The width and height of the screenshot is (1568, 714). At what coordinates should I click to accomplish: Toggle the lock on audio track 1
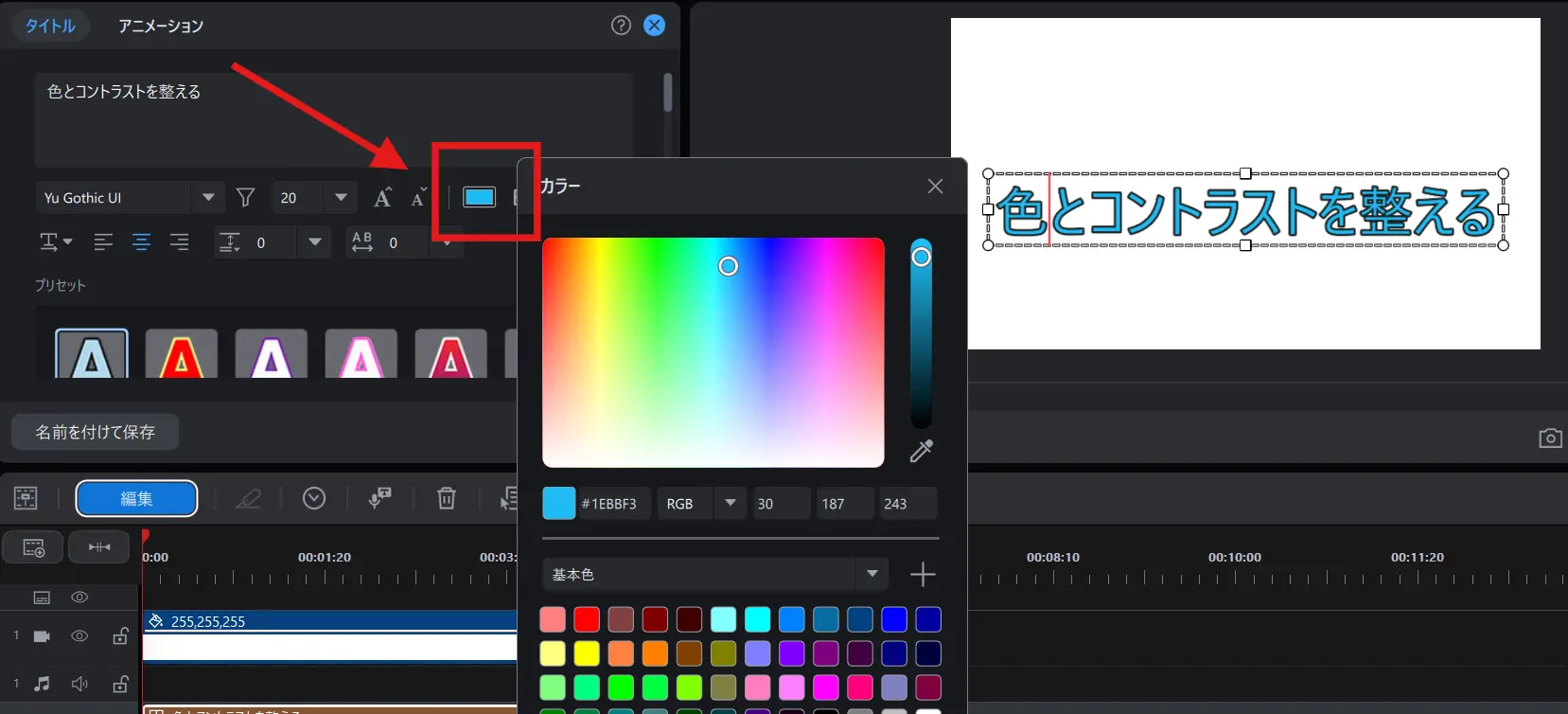click(120, 684)
